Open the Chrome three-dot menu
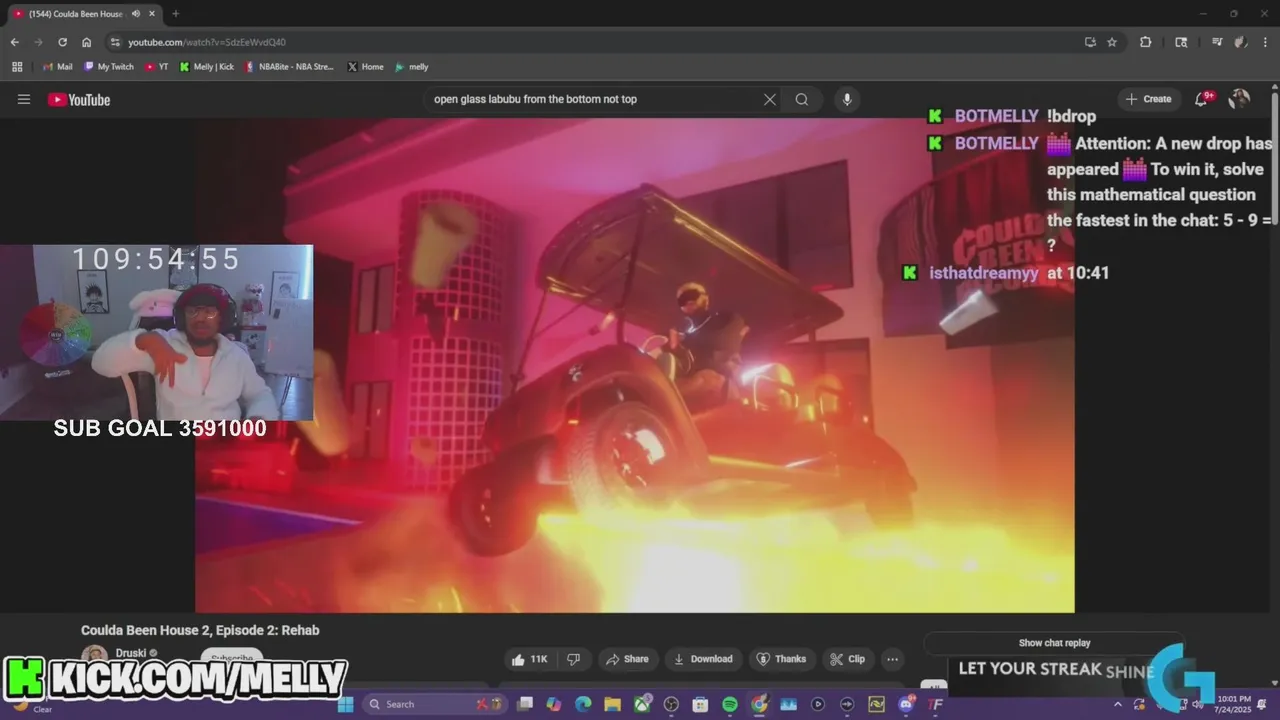 click(x=1265, y=42)
